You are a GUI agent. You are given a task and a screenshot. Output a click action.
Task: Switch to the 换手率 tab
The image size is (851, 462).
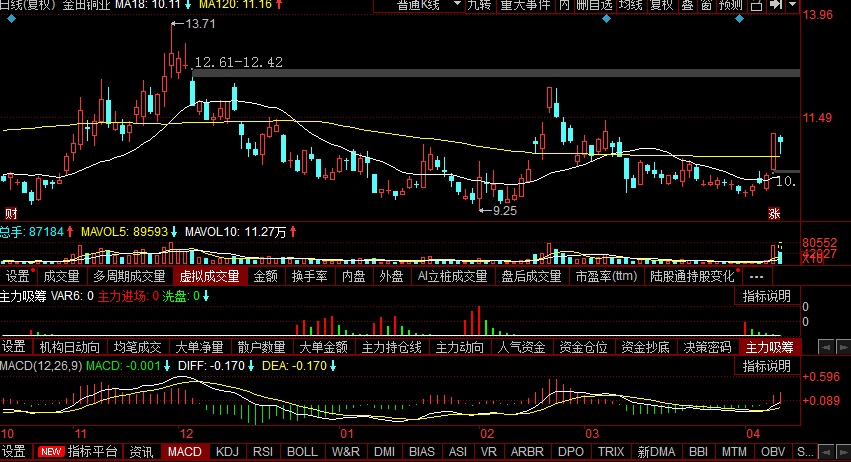tap(309, 276)
